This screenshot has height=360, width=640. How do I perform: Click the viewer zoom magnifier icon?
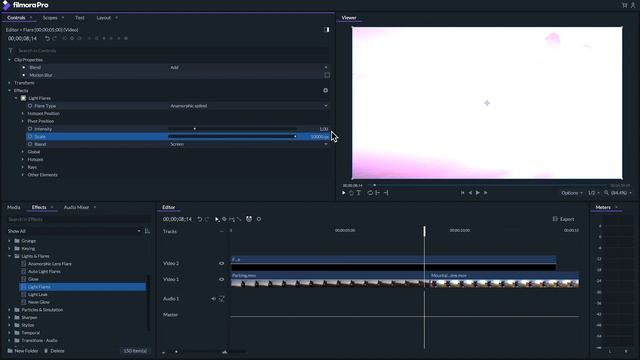click(606, 193)
